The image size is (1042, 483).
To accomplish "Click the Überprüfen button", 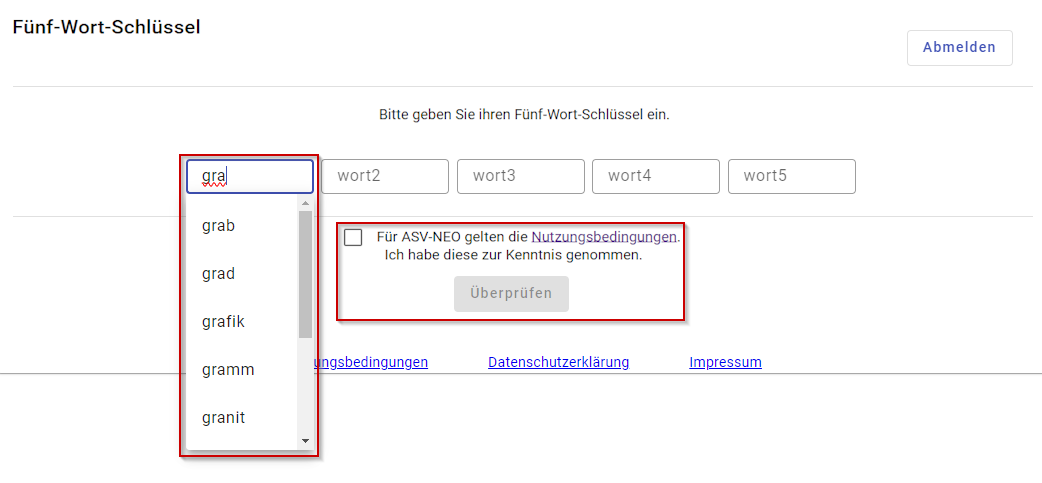I will click(511, 294).
